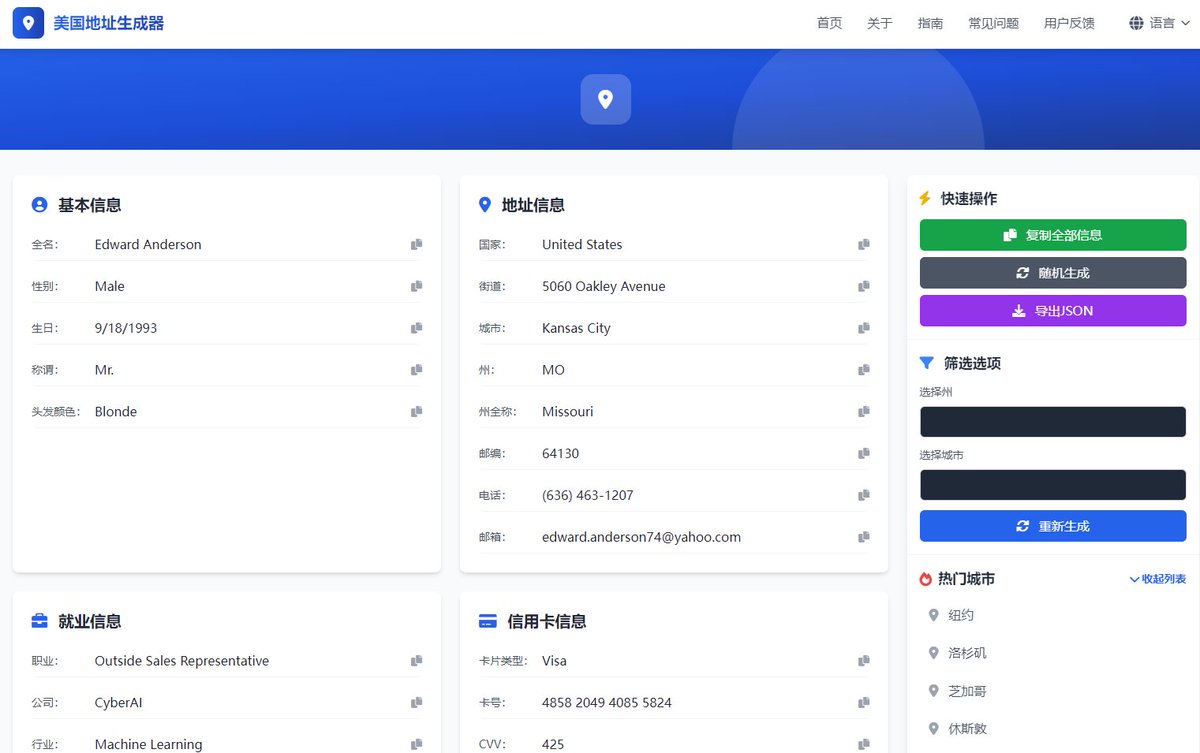This screenshot has width=1200, height=753.
Task: Click the 就业信息 section heading
Action: tap(90, 622)
